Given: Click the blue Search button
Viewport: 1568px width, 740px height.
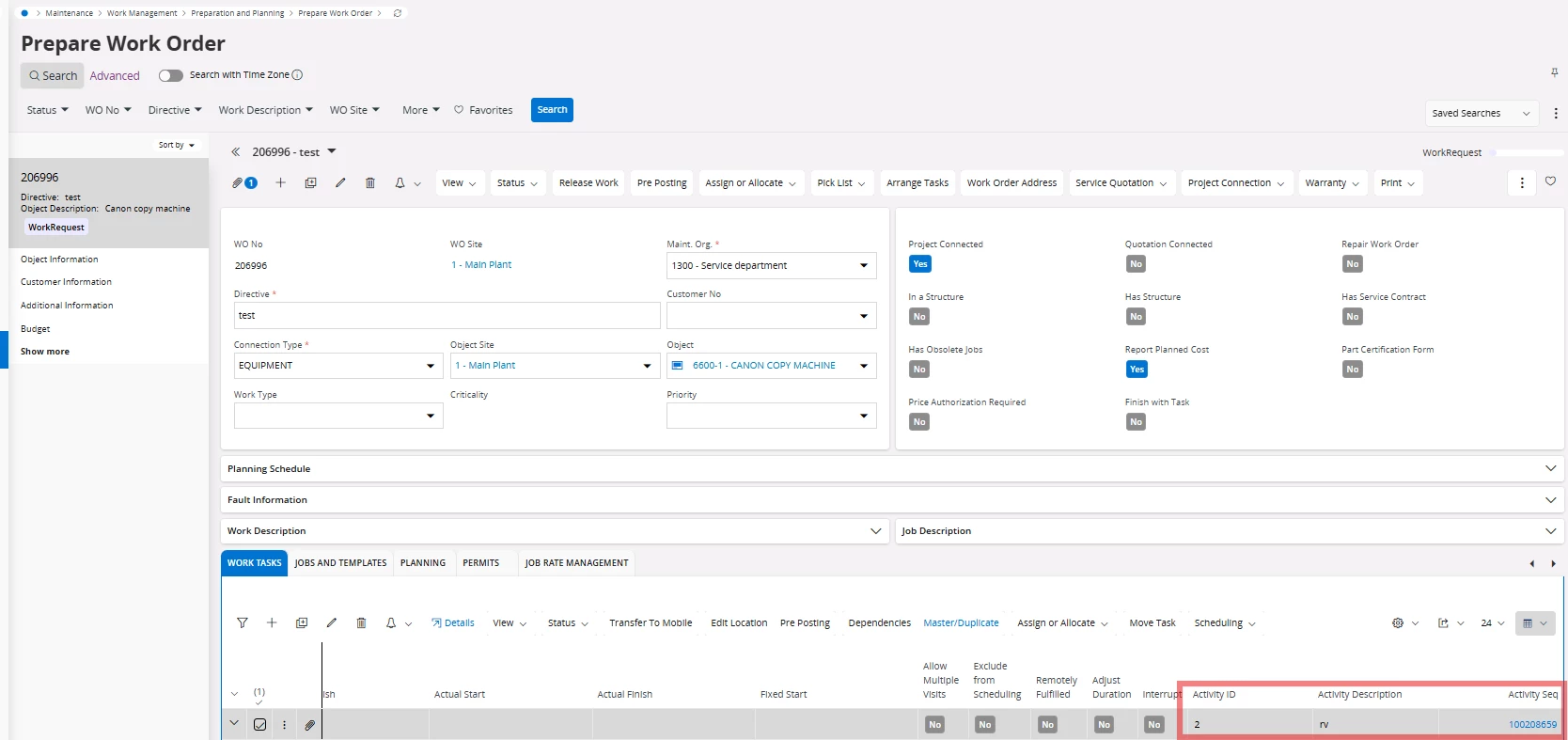Looking at the screenshot, I should (552, 110).
